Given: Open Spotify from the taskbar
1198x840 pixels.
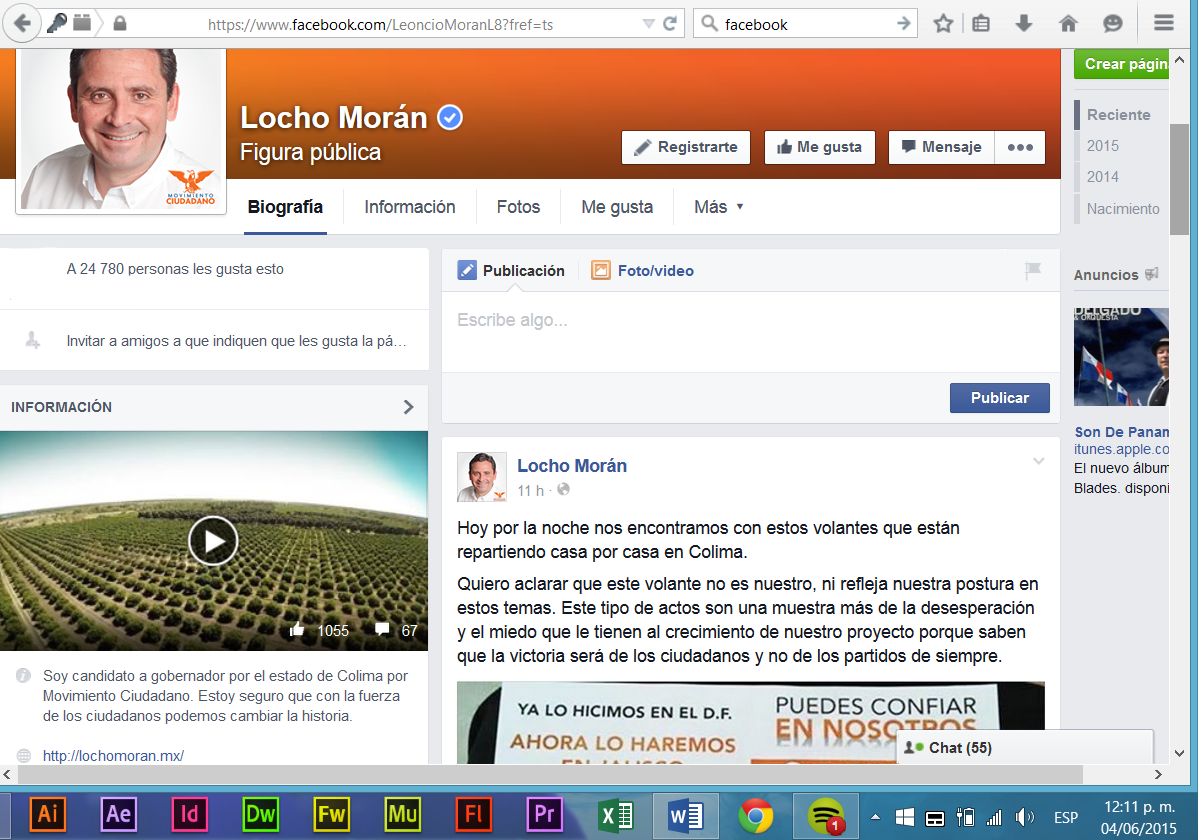Looking at the screenshot, I should coord(826,816).
